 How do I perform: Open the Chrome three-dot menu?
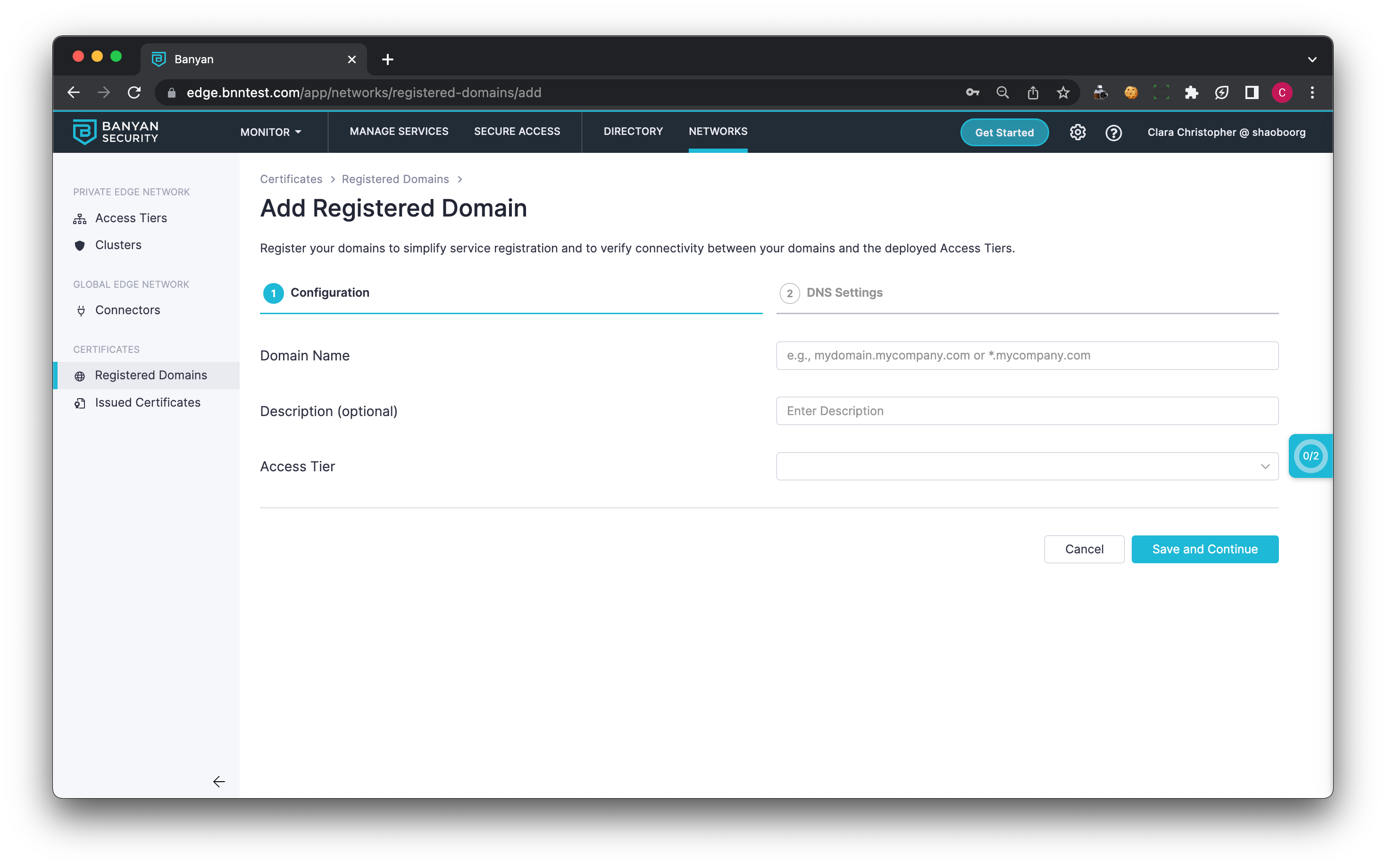(1312, 92)
